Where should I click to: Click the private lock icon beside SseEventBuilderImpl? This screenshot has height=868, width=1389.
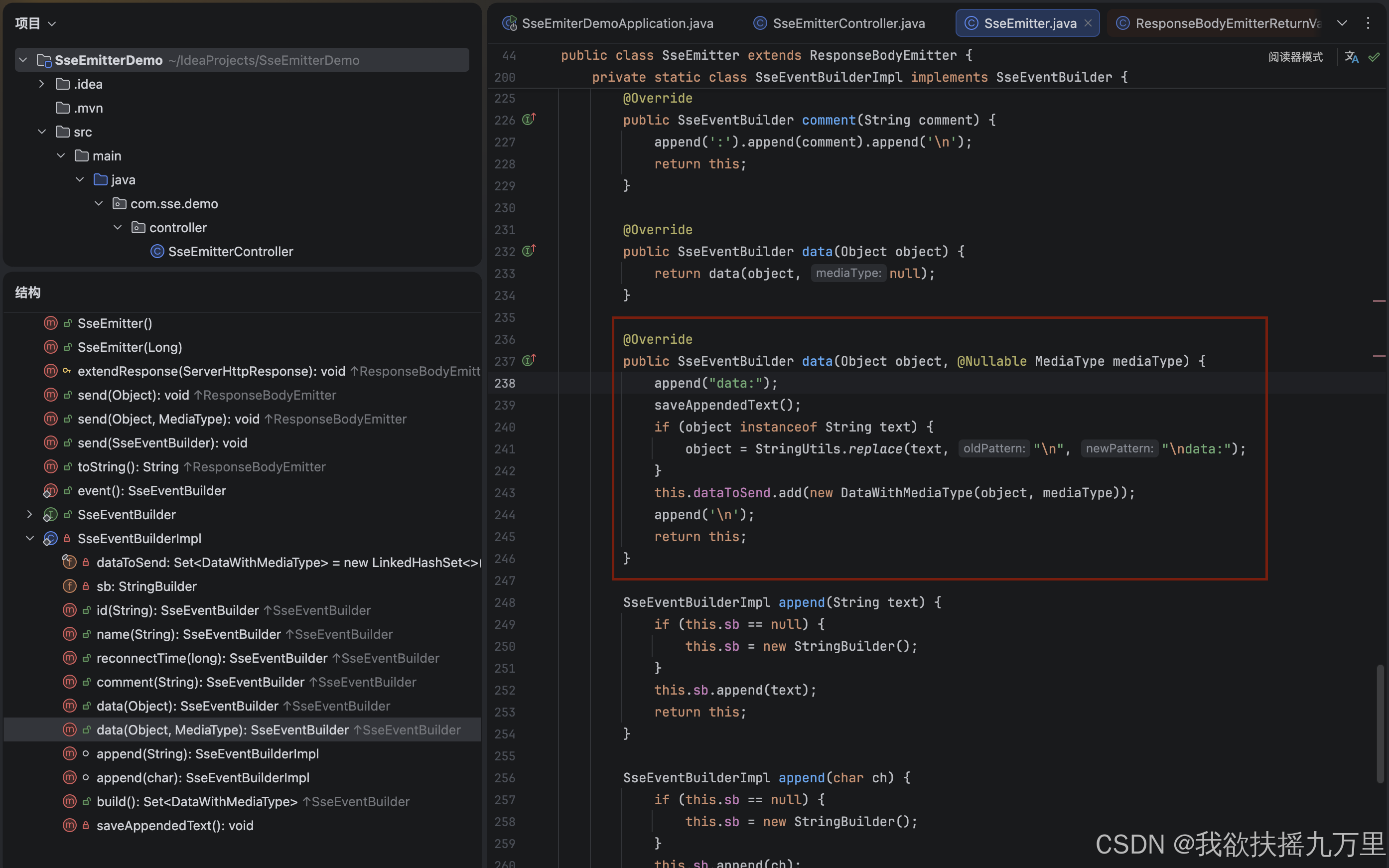pyautogui.click(x=67, y=539)
